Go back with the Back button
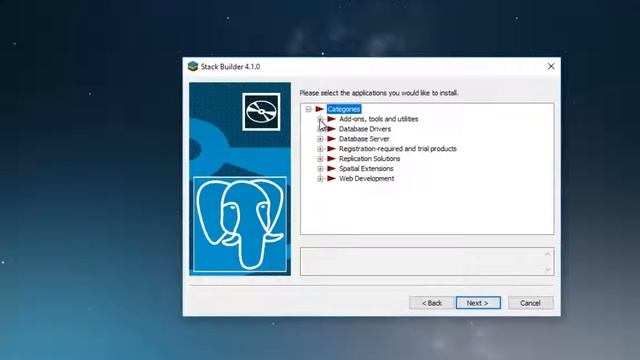640x360 pixels. [x=431, y=303]
